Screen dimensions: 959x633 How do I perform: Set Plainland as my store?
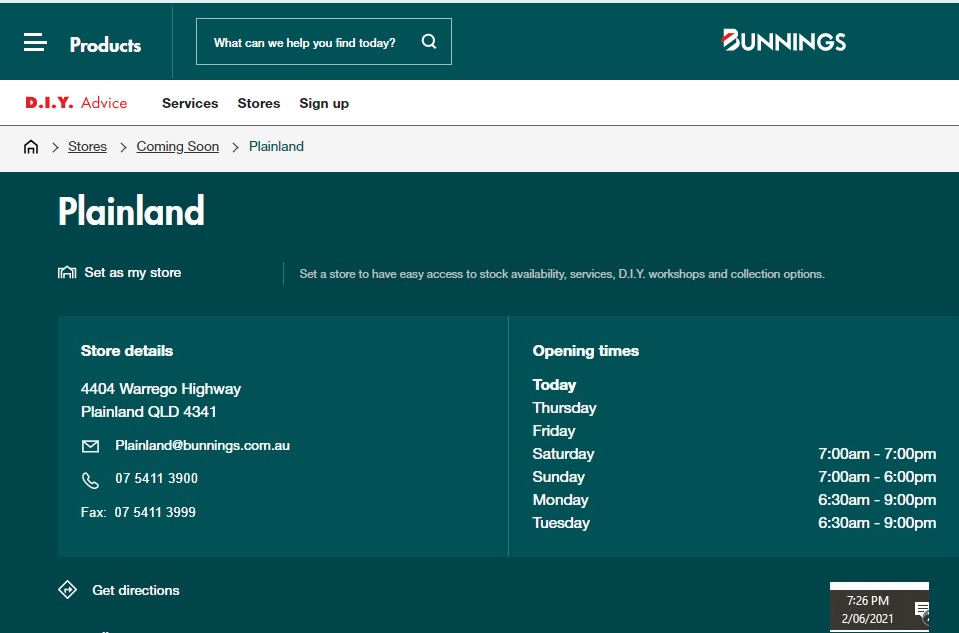pyautogui.click(x=132, y=273)
